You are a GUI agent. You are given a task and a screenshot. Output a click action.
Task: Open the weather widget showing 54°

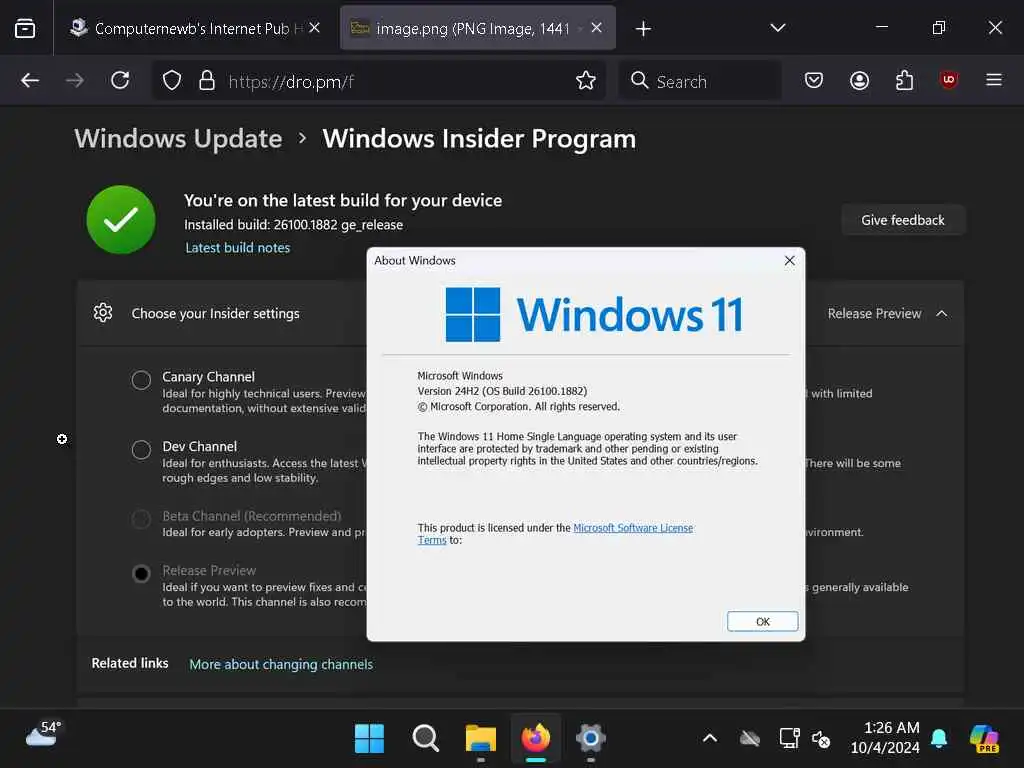point(43,734)
